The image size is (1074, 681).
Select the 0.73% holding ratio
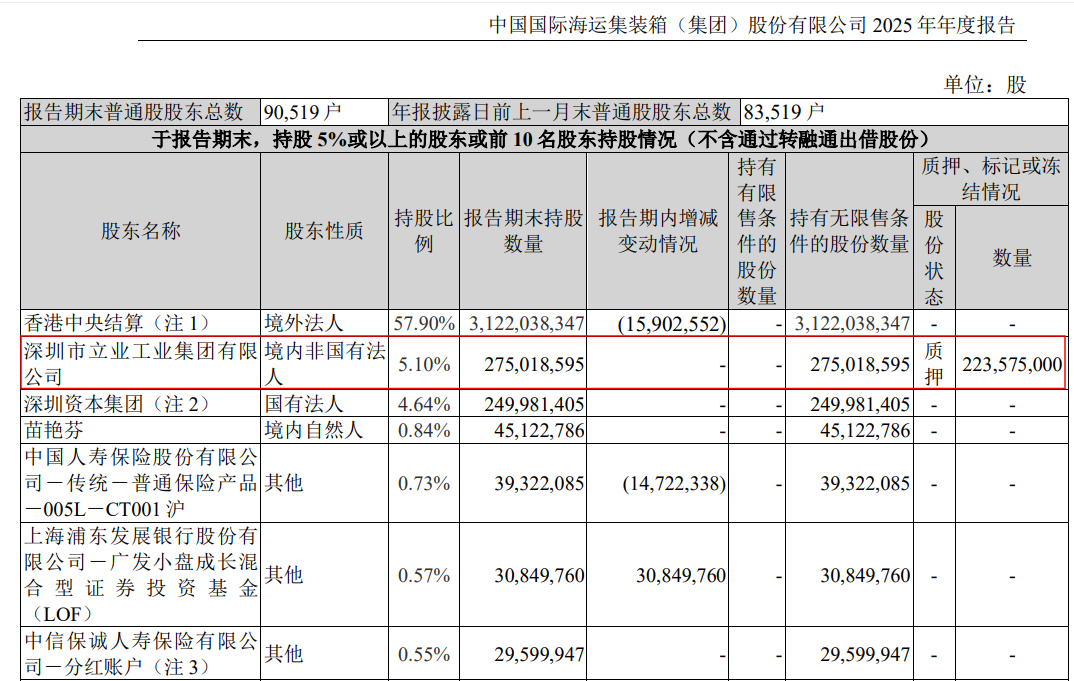pos(424,483)
